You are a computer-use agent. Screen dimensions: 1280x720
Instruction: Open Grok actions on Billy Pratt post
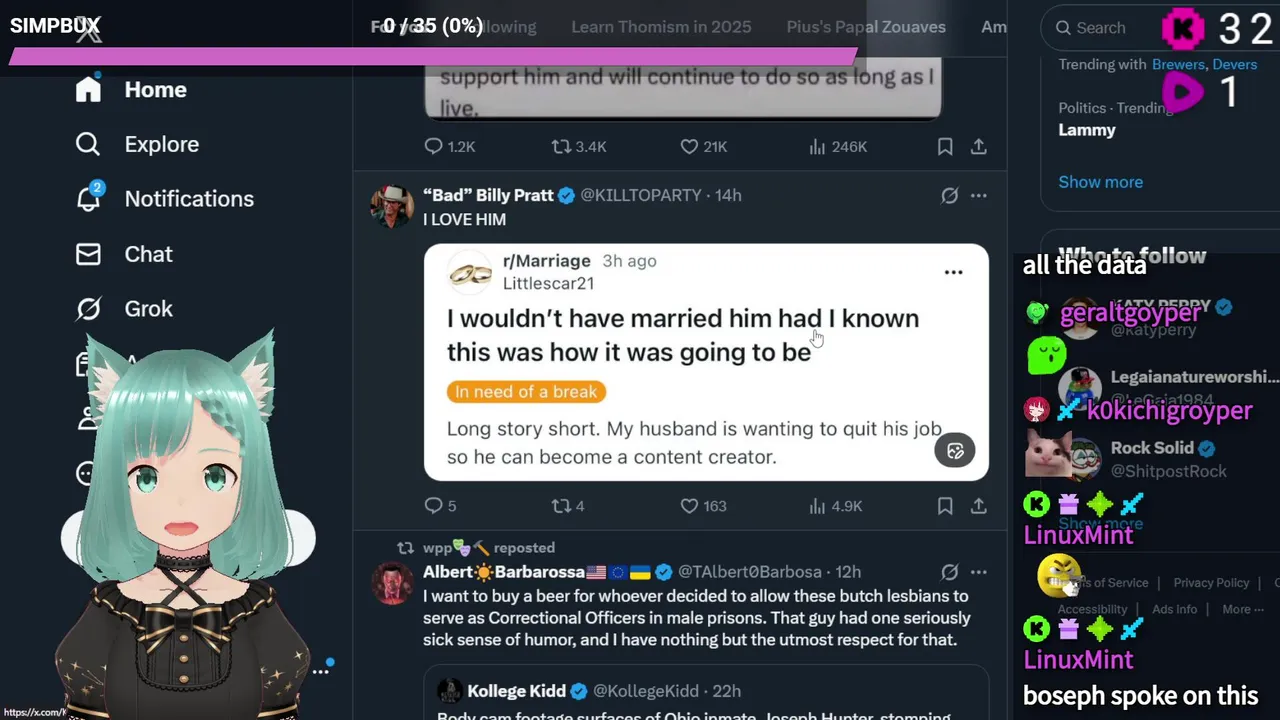[949, 196]
